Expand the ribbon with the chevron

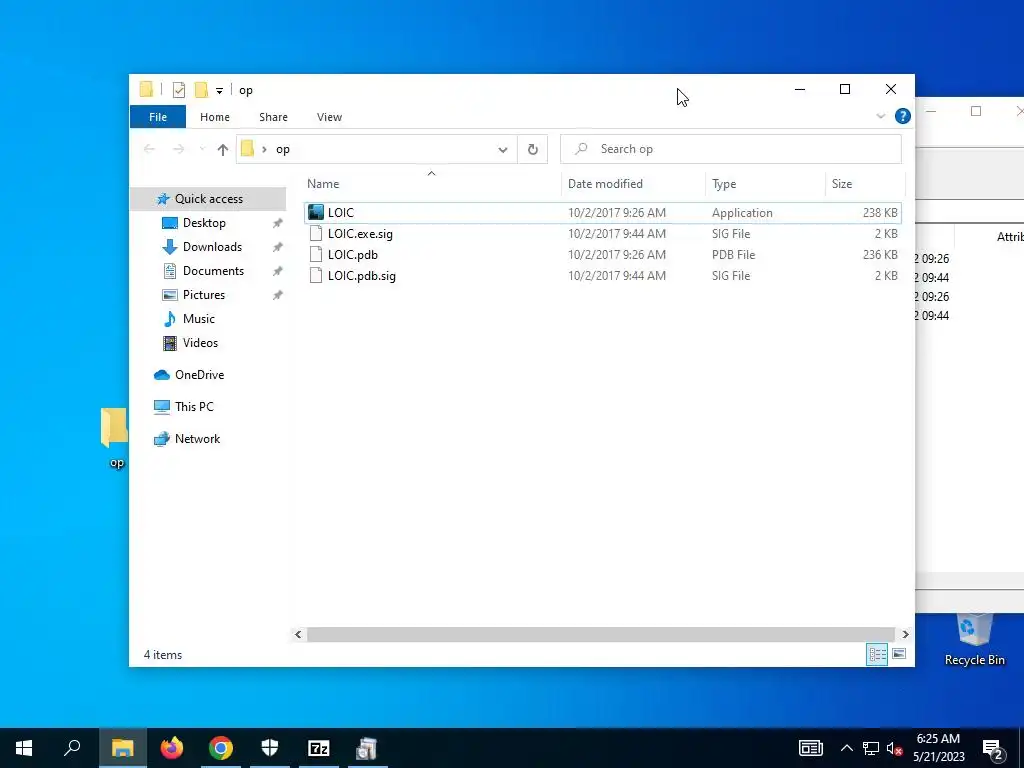coord(880,116)
